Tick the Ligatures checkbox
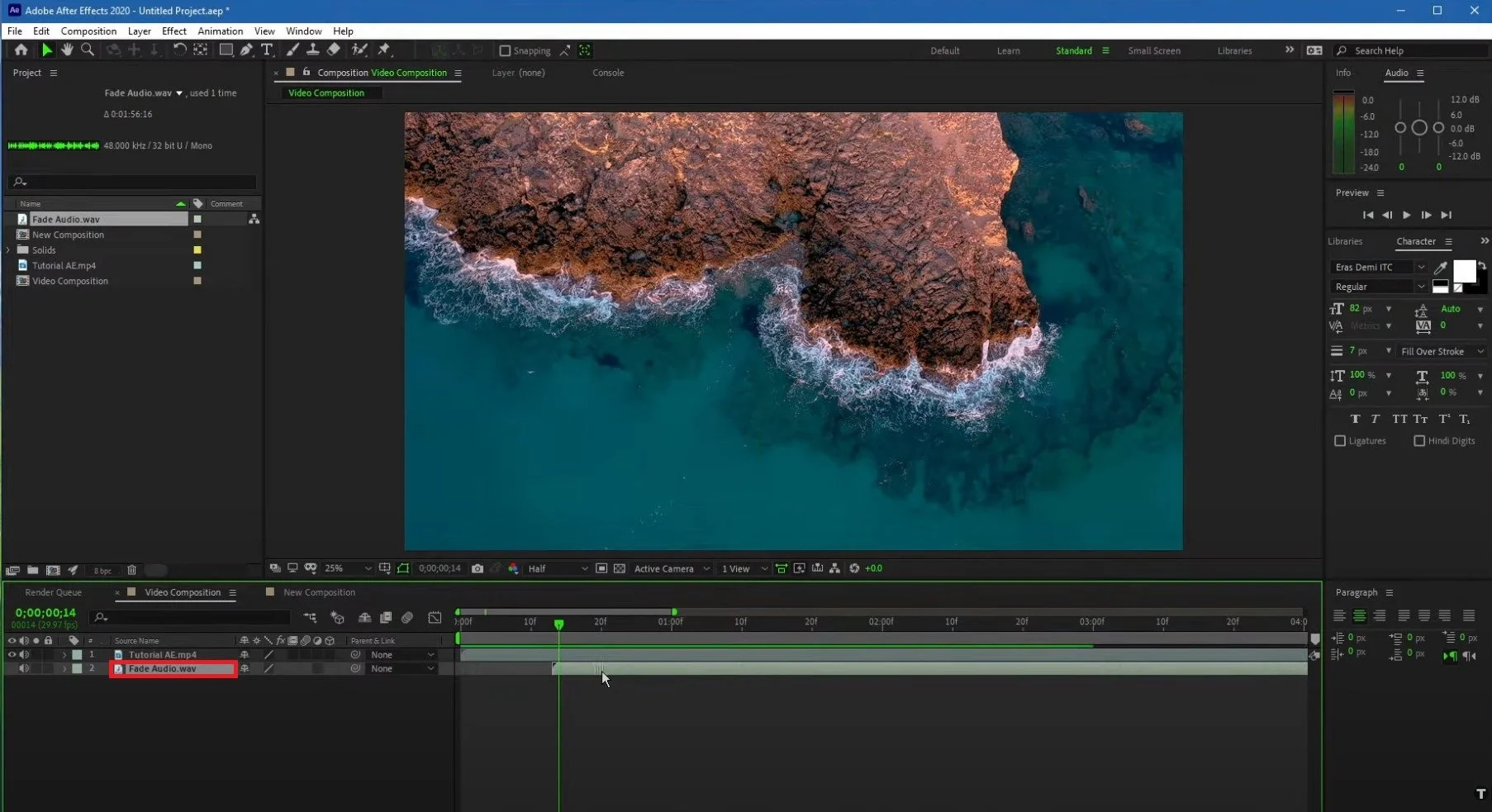The image size is (1492, 812). (x=1340, y=441)
